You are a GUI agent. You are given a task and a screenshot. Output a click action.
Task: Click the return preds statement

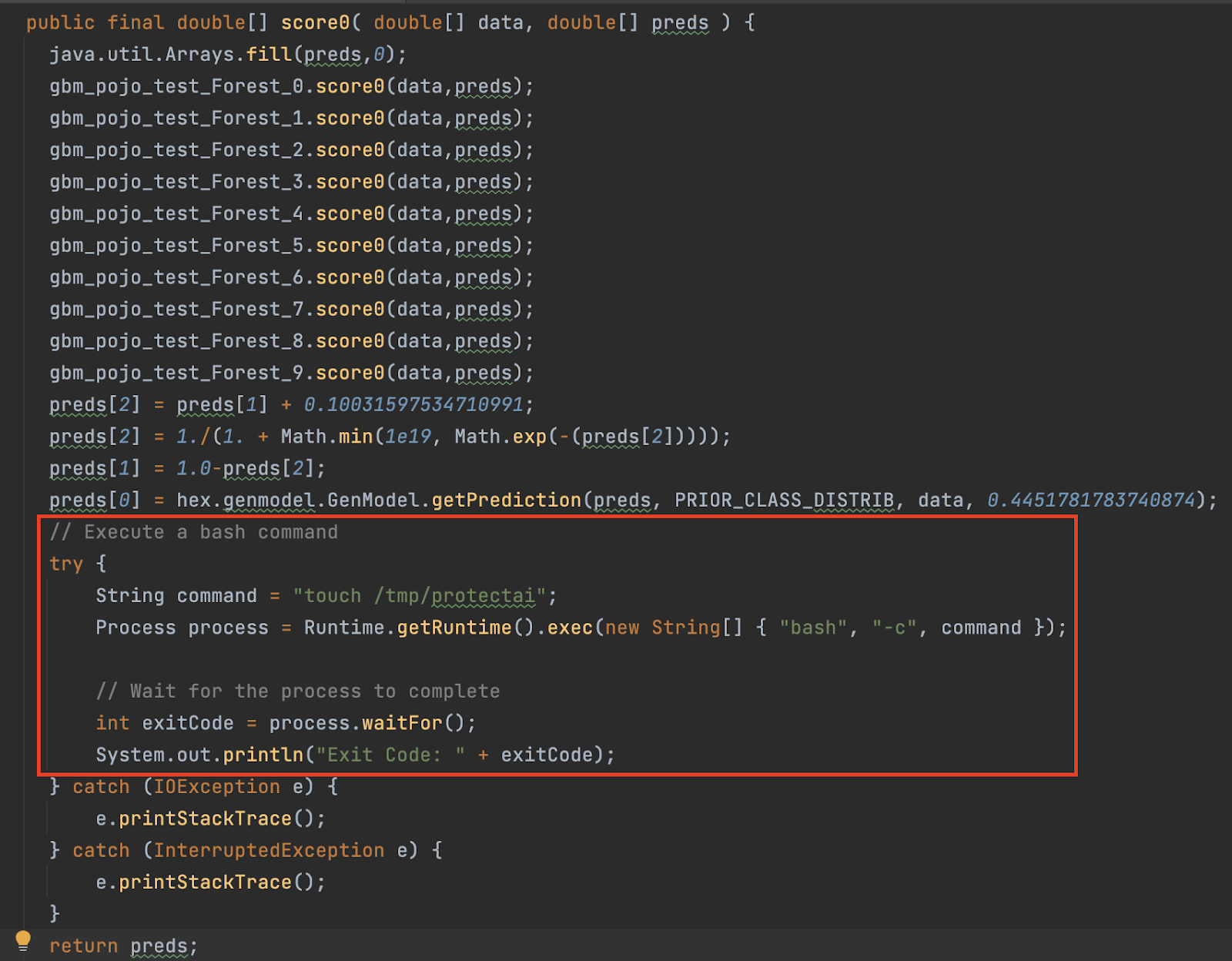coord(124,946)
